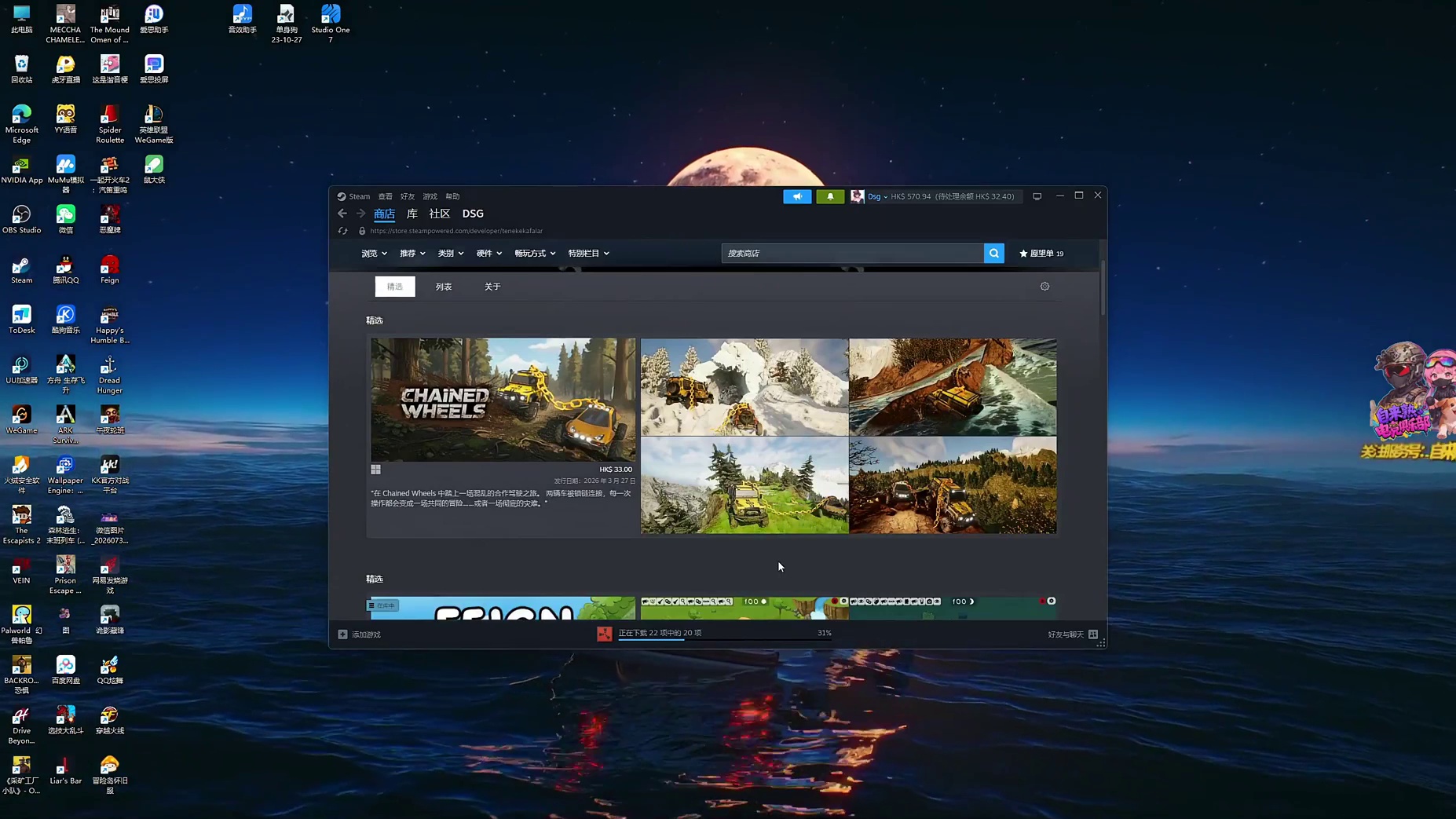Image resolution: width=1456 pixels, height=819 pixels.
Task: Click the wallet balance HK$ 570.94
Action: [x=910, y=196]
